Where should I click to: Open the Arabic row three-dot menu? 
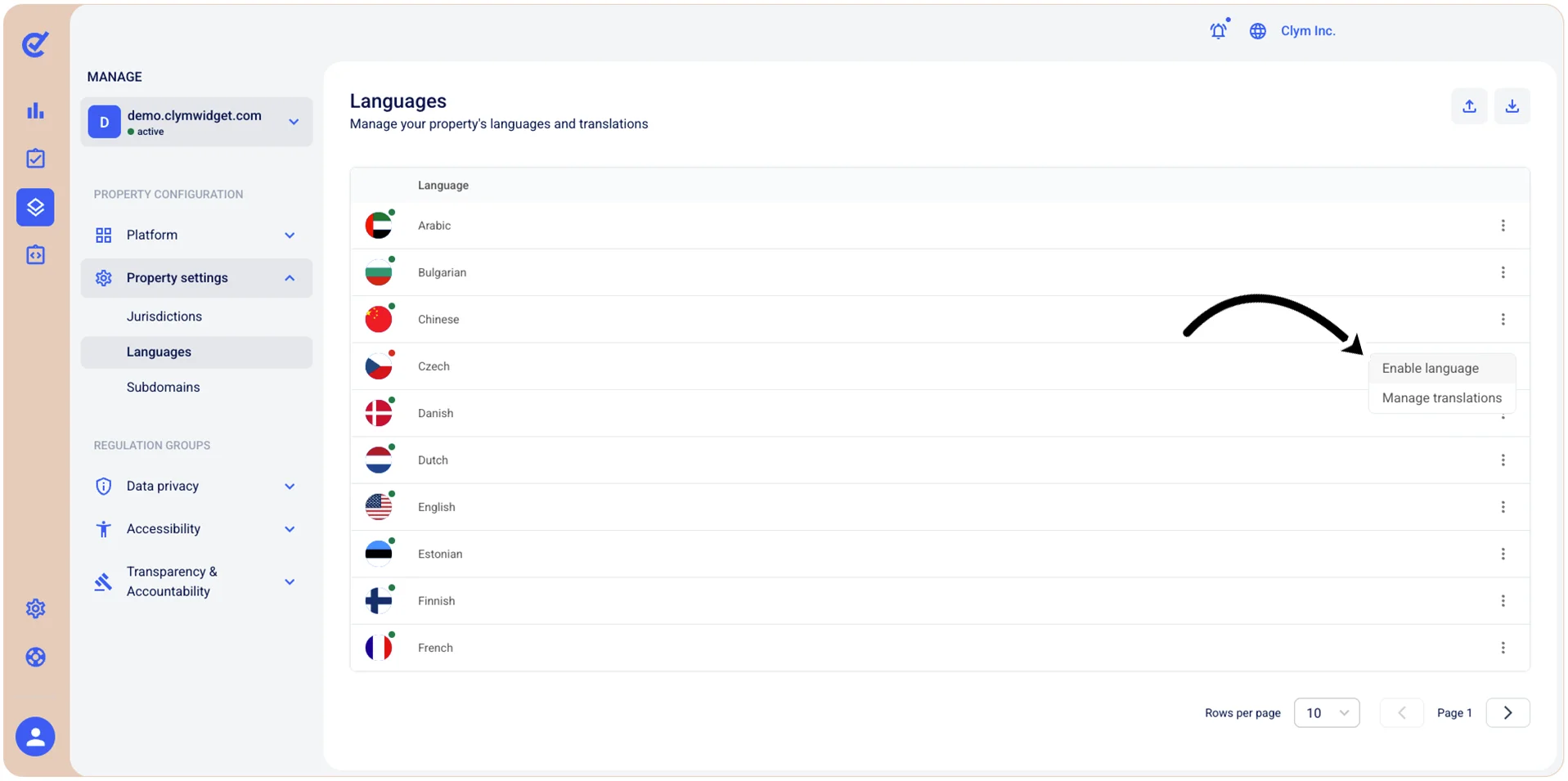tap(1503, 226)
